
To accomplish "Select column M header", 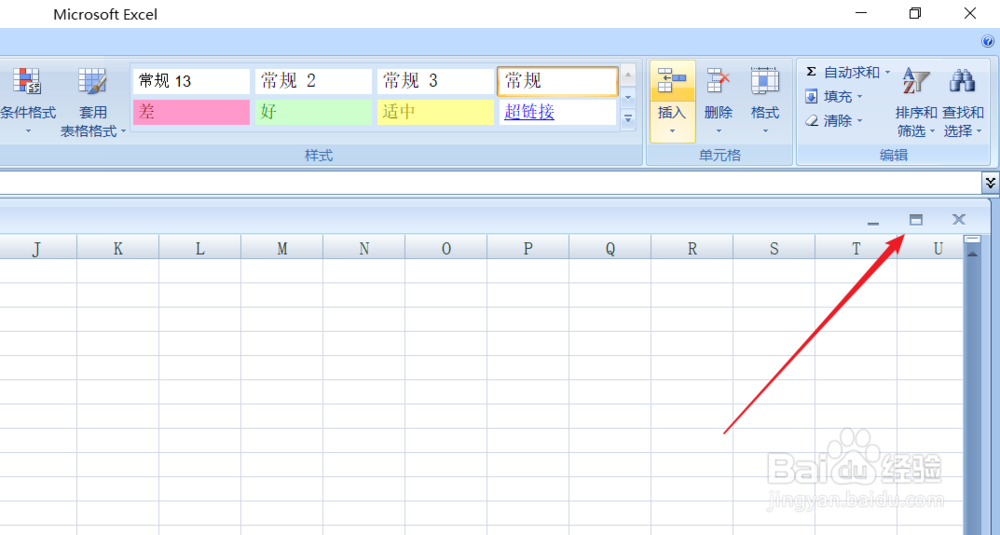I will click(x=282, y=247).
